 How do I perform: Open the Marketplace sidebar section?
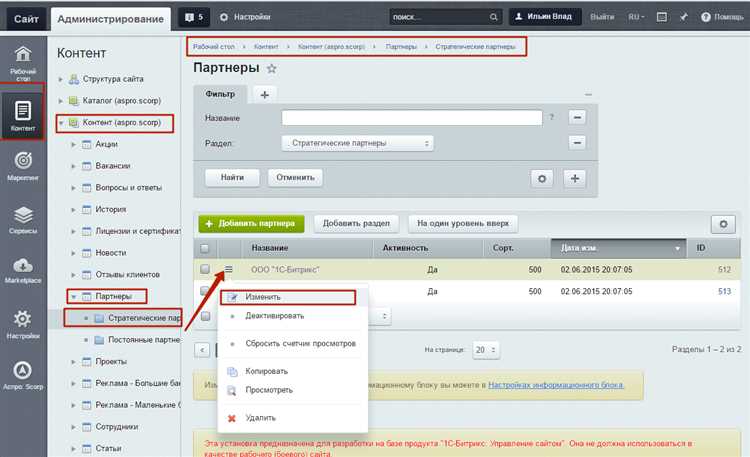click(23, 270)
